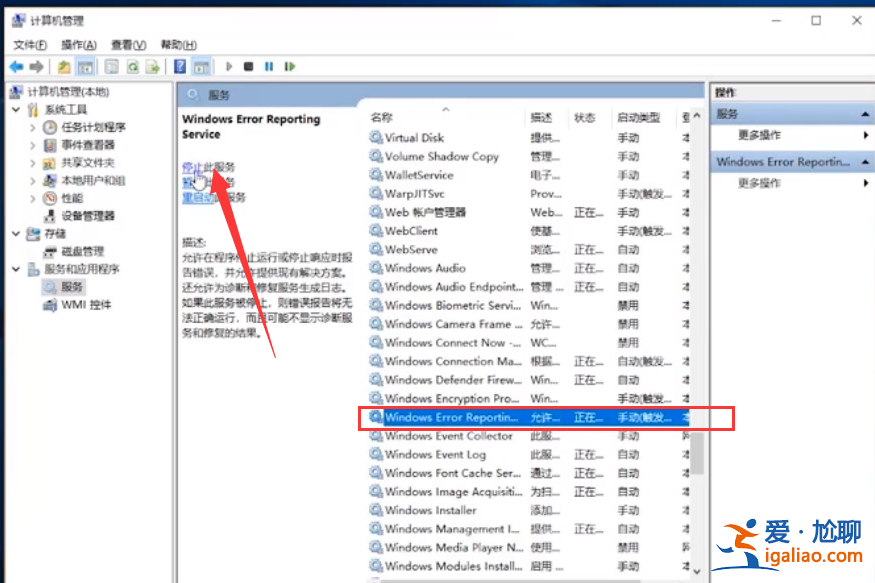Click the refresh icon on toolbar

[x=133, y=66]
